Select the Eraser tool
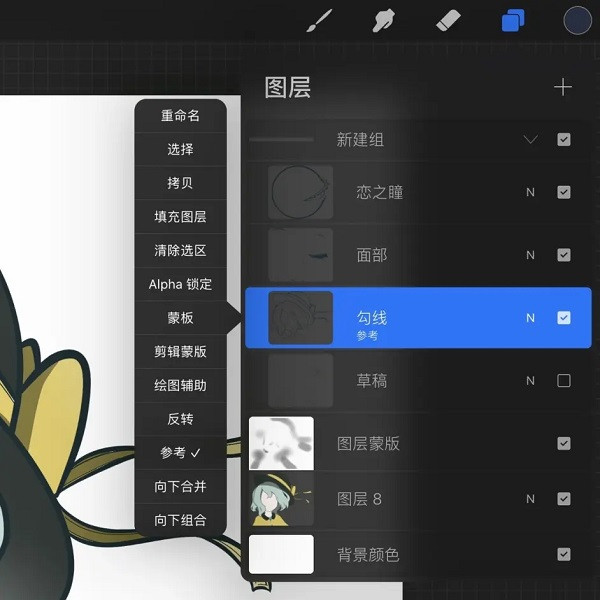Screen dimensions: 600x600 tap(448, 20)
